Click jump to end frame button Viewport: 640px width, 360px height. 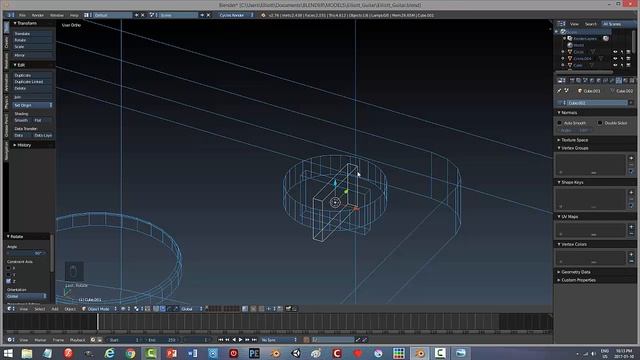pos(254,340)
